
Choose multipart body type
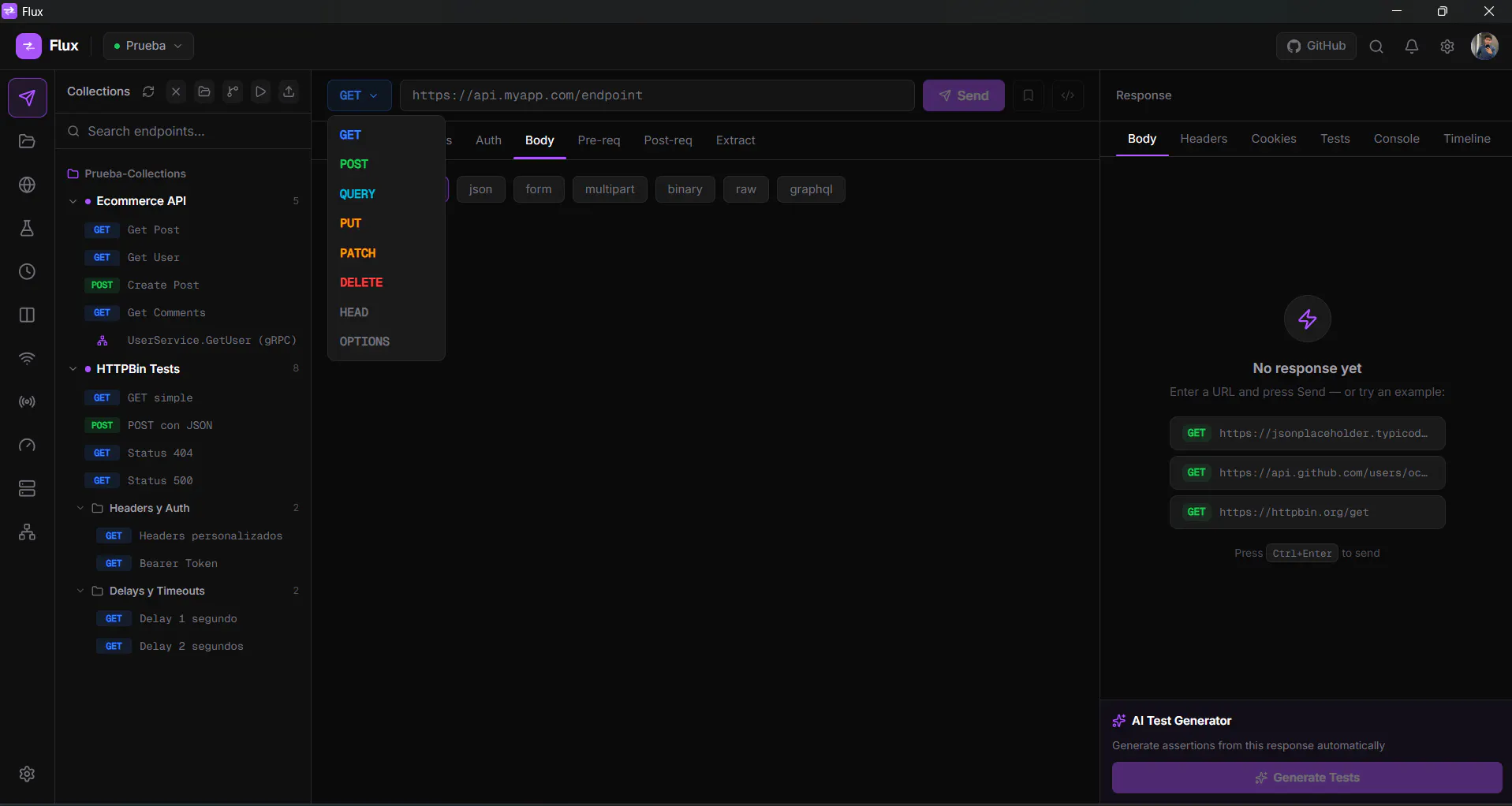click(610, 189)
